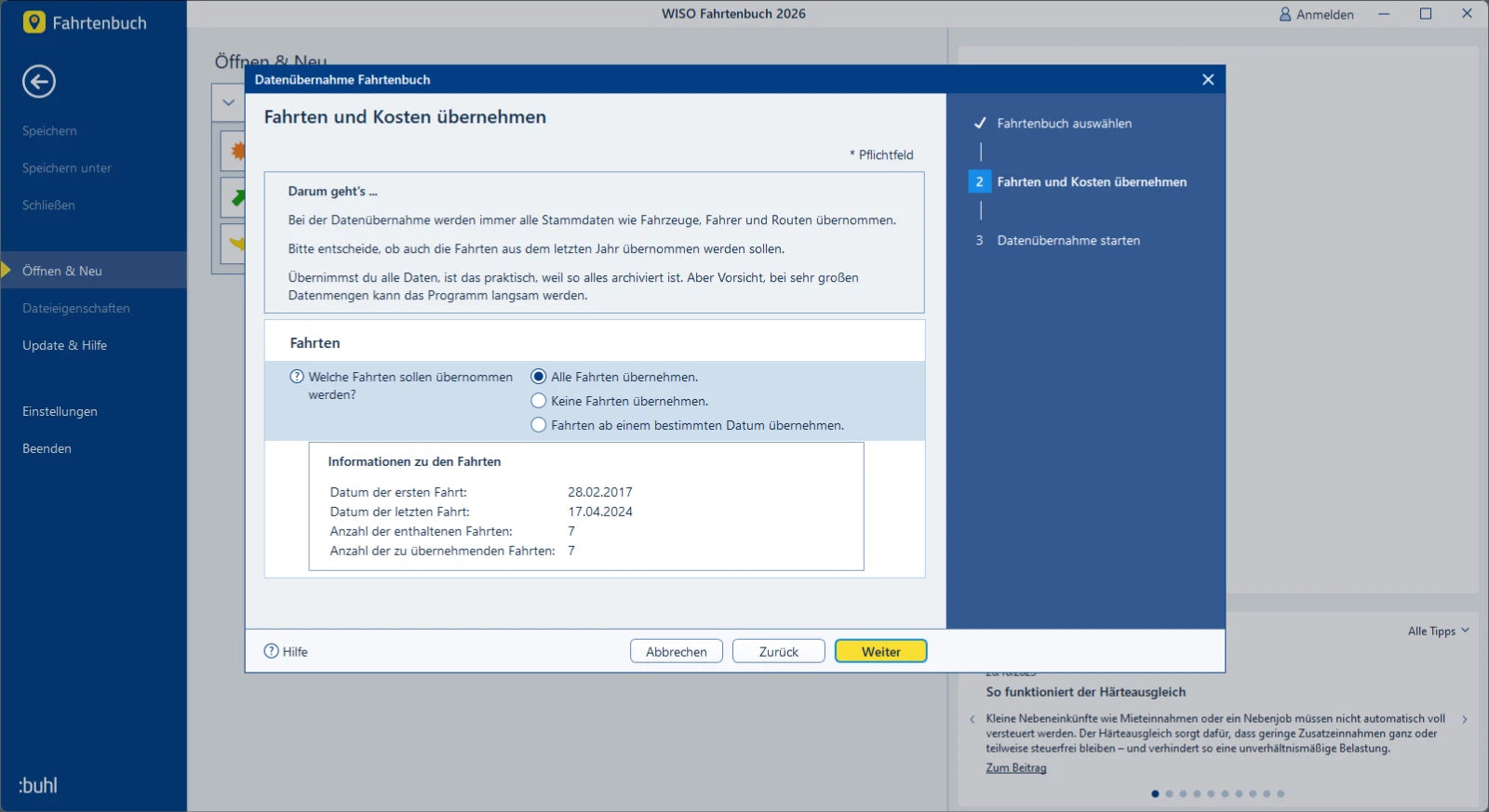Click the back arrow circle icon
This screenshot has width=1489, height=812.
(39, 82)
